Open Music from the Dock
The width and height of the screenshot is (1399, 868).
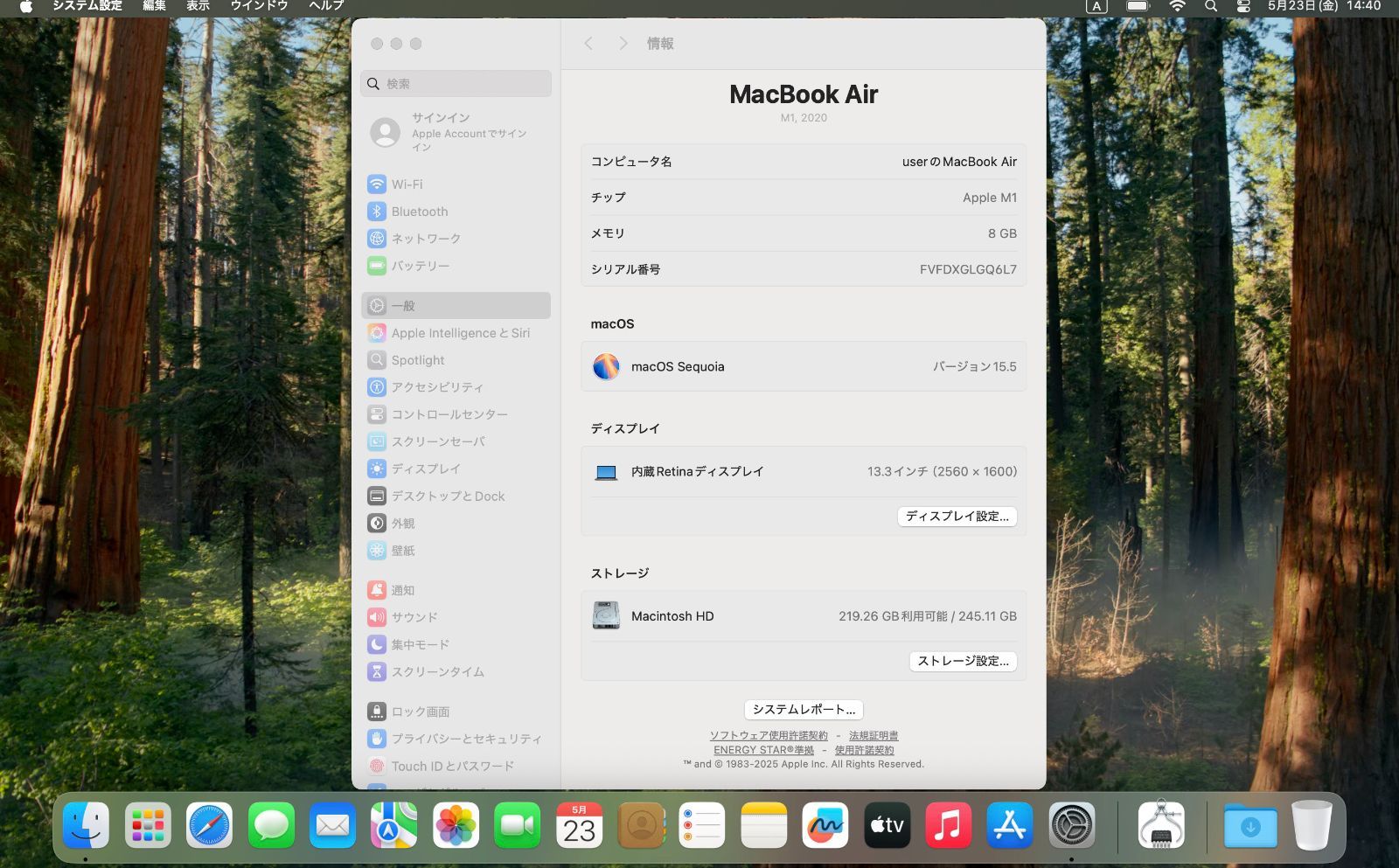[x=949, y=825]
